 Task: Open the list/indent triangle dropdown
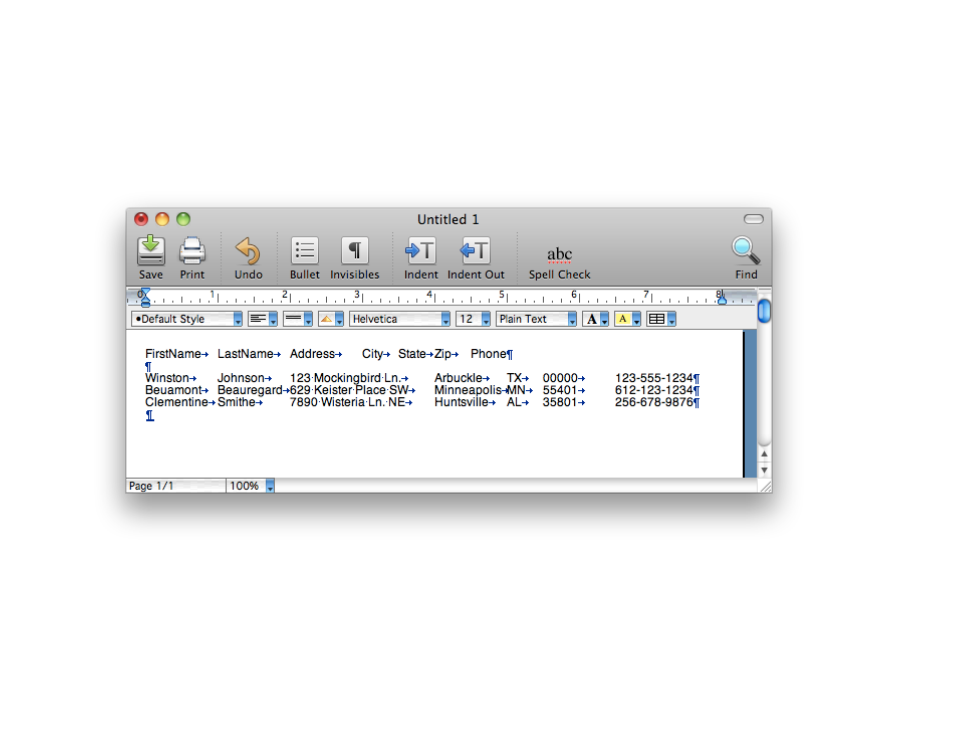[331, 319]
